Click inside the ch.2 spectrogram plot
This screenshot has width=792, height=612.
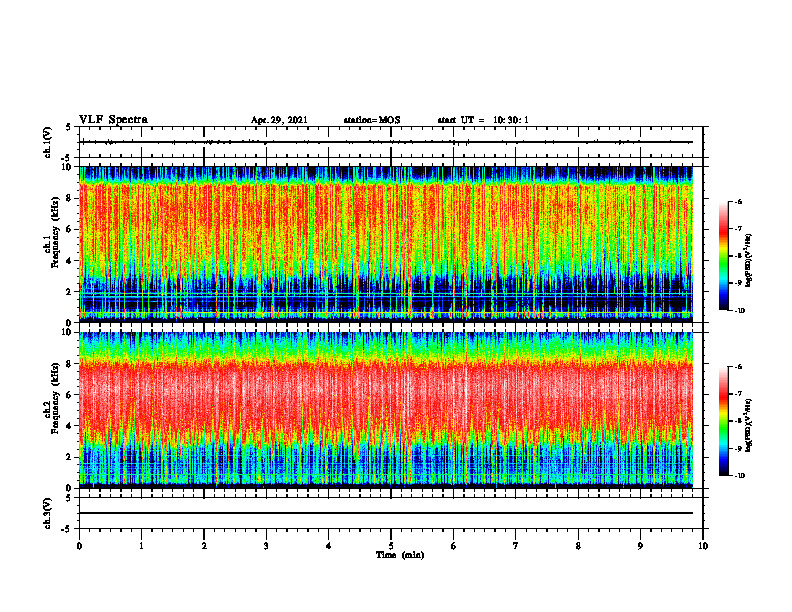[x=386, y=410]
